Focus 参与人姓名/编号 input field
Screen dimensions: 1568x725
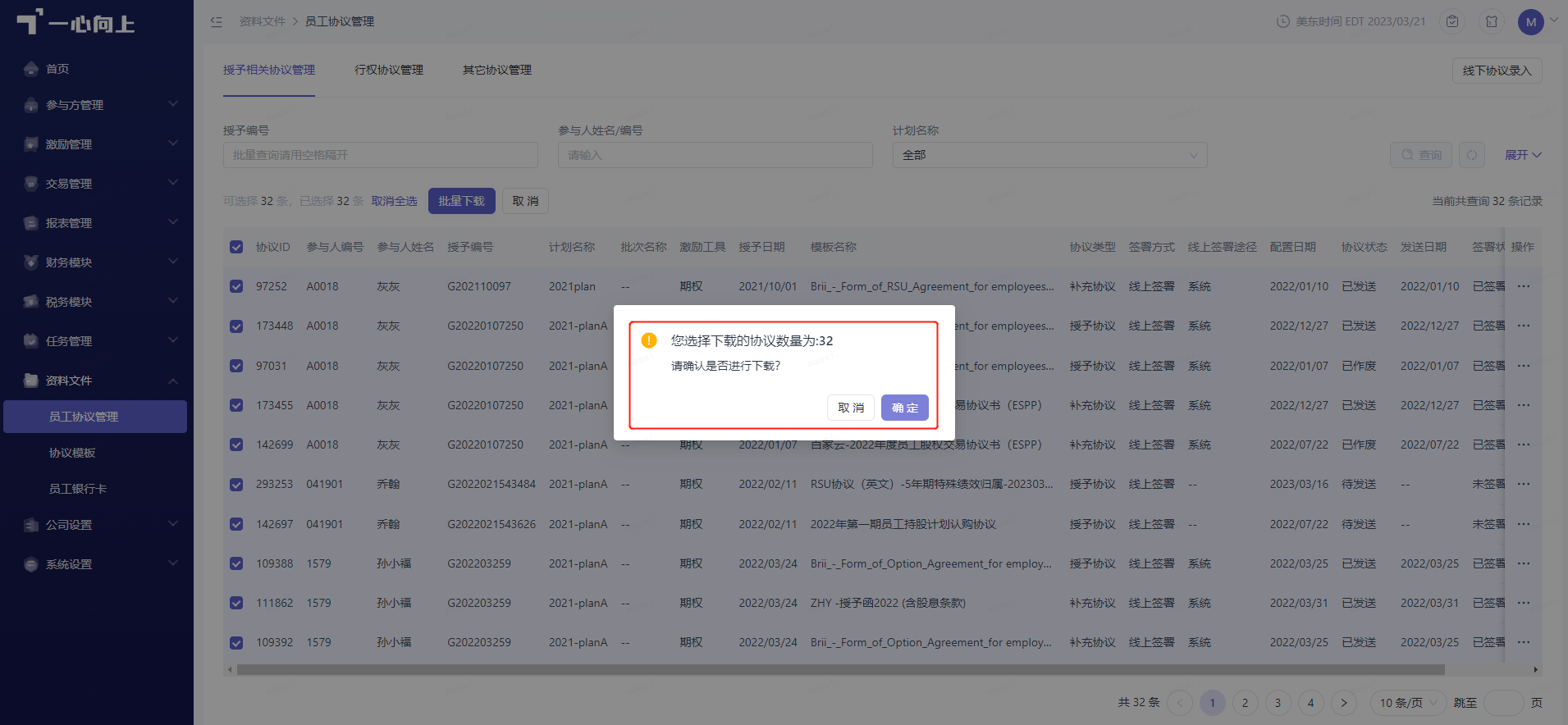pos(715,155)
